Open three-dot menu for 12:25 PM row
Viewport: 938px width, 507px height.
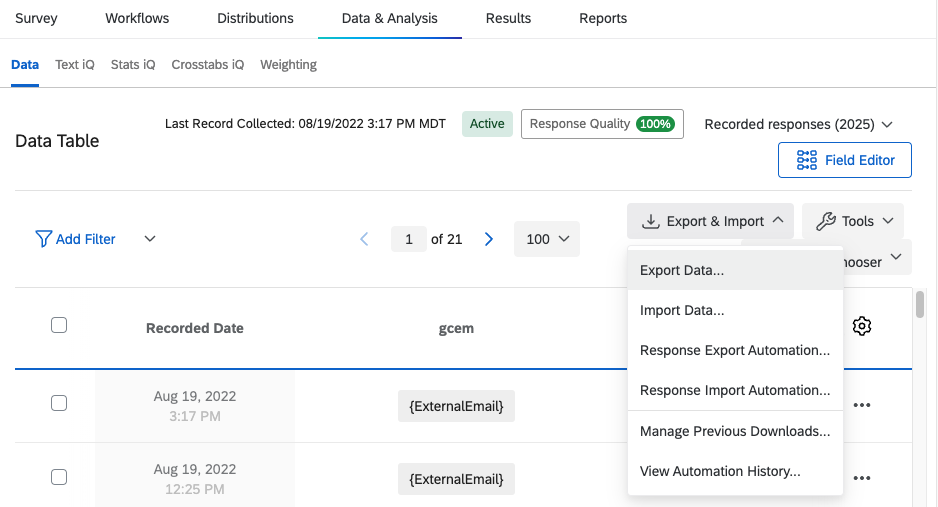click(x=861, y=478)
